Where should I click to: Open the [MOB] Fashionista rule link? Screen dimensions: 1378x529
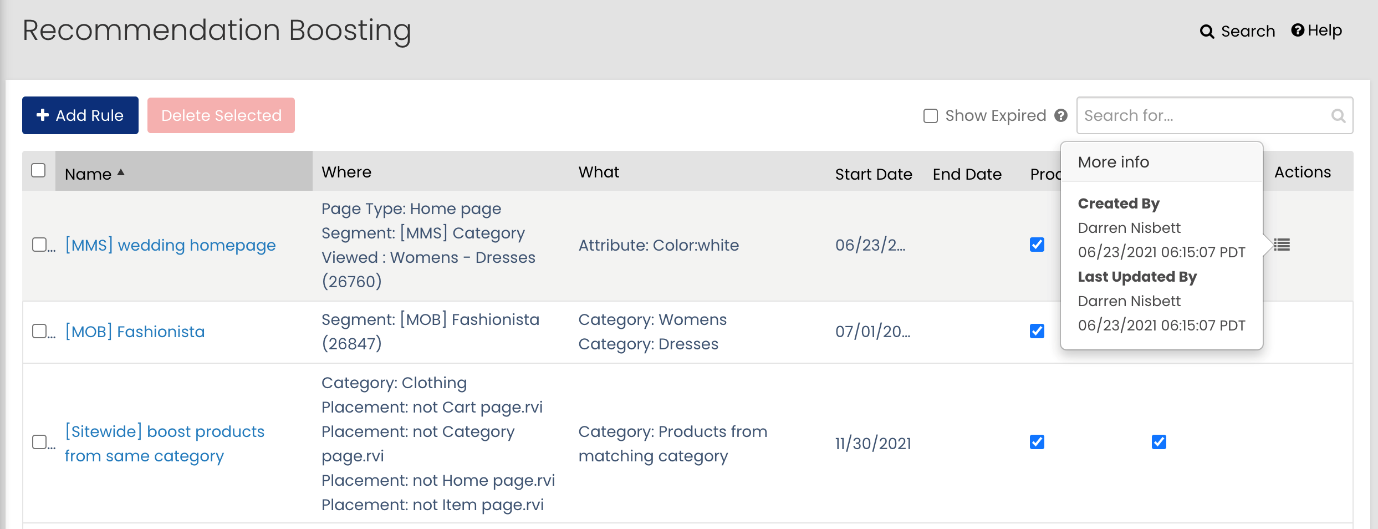(135, 331)
